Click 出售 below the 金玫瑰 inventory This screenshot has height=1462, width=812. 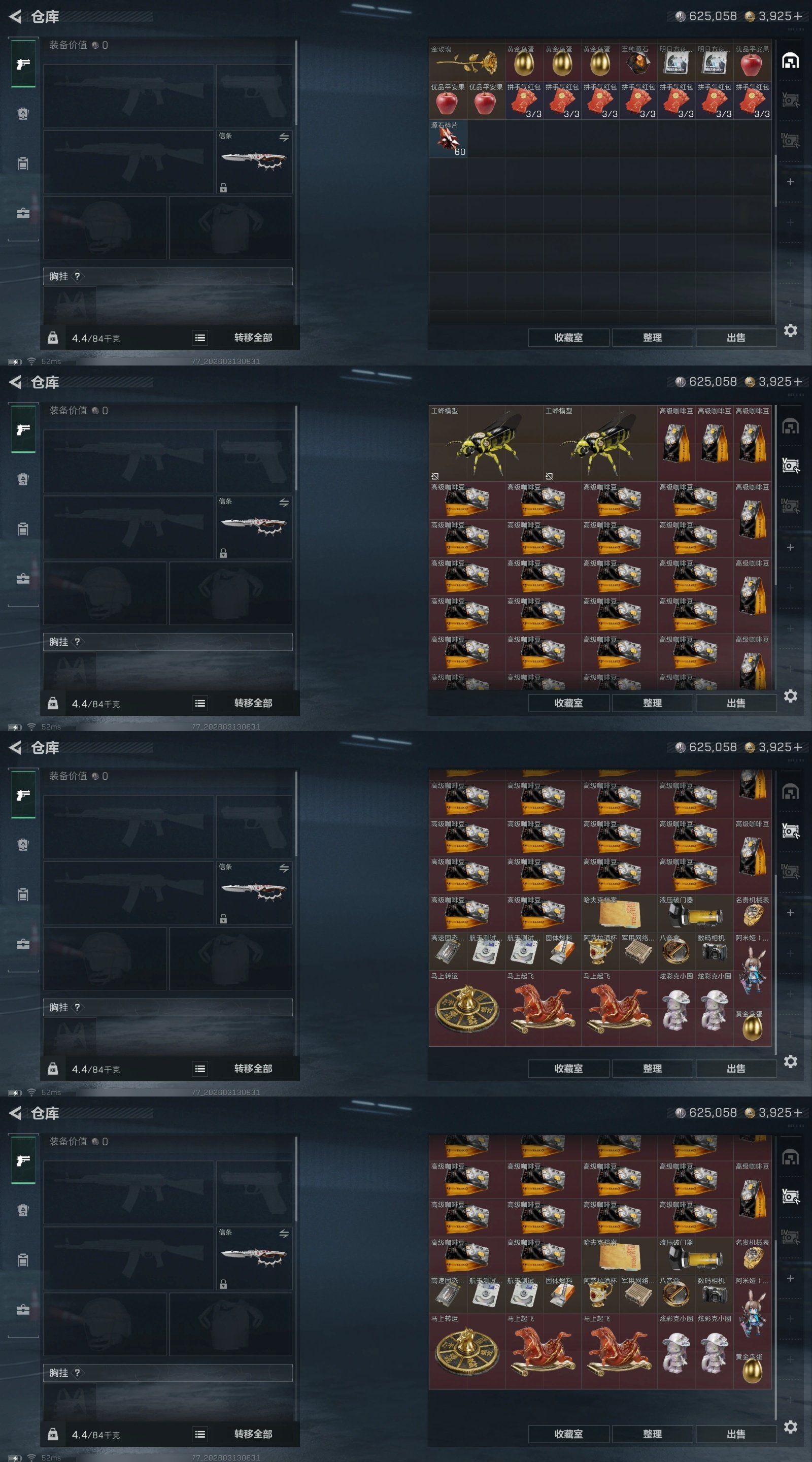pos(736,338)
